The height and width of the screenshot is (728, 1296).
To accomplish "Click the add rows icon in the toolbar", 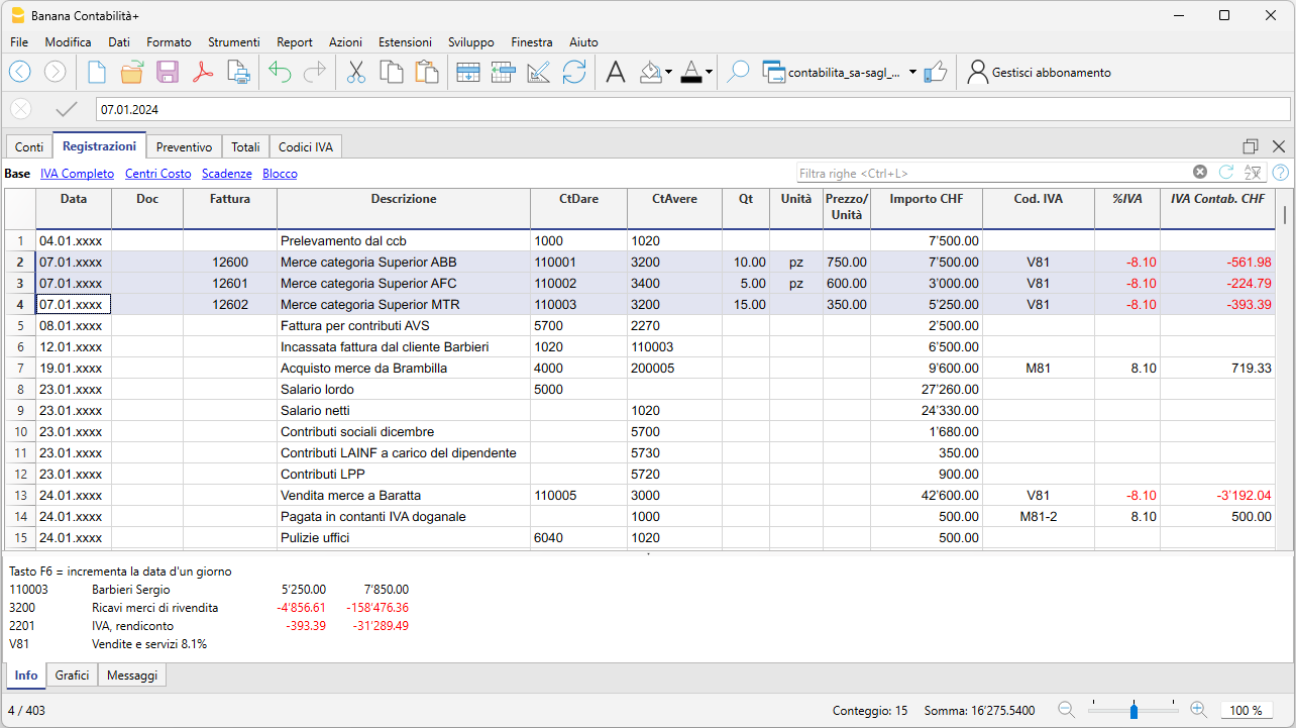I will point(468,72).
